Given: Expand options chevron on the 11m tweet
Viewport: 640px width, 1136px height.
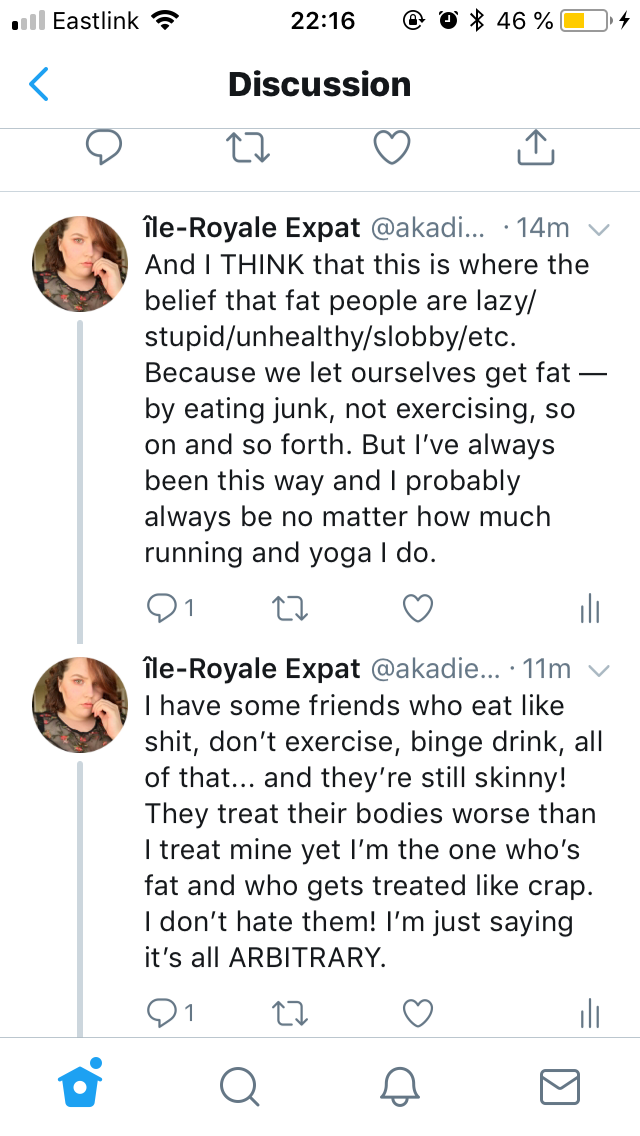Looking at the screenshot, I should [599, 669].
